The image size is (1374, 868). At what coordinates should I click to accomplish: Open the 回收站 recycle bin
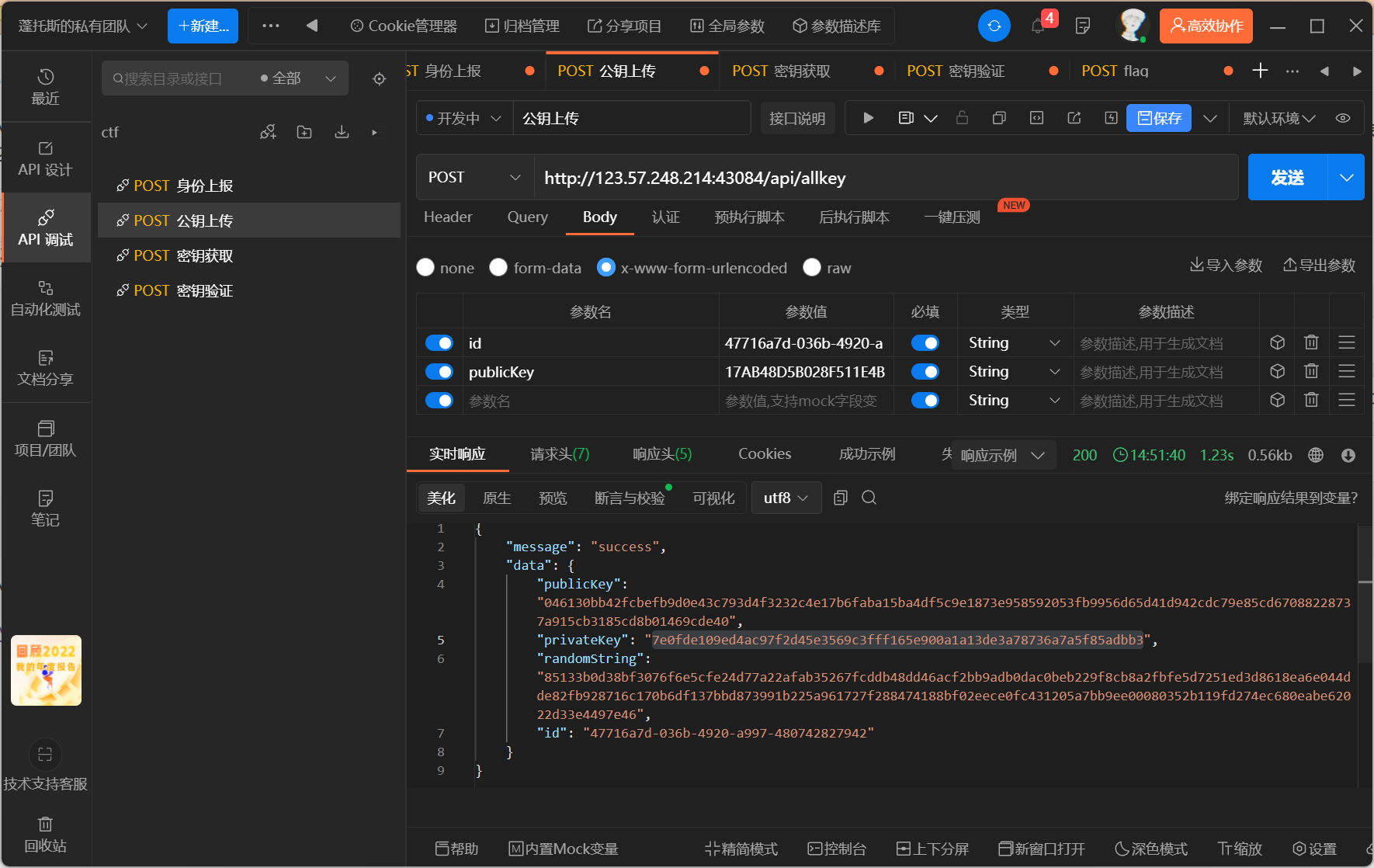(46, 835)
